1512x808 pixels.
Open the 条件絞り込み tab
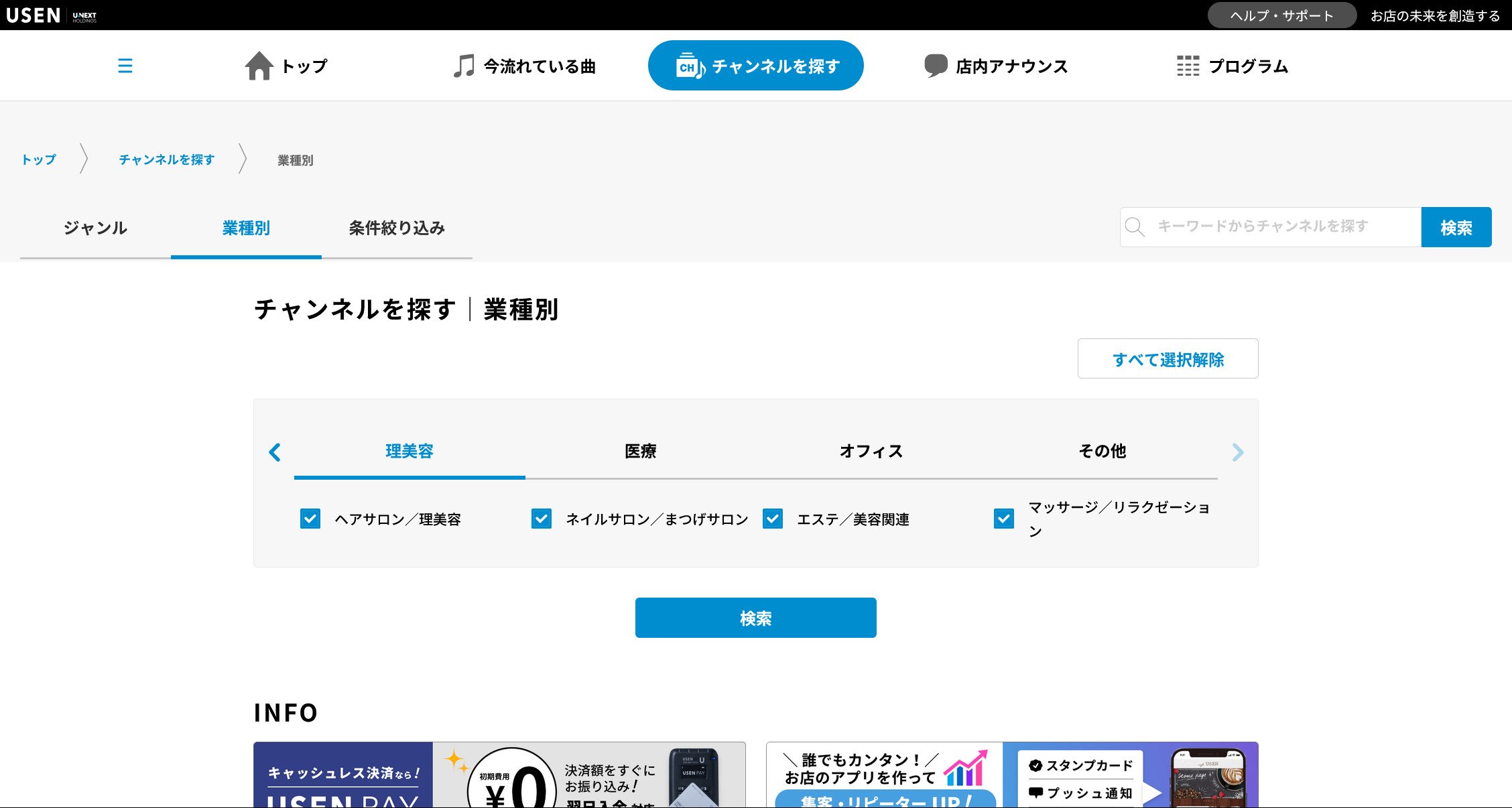(x=397, y=228)
